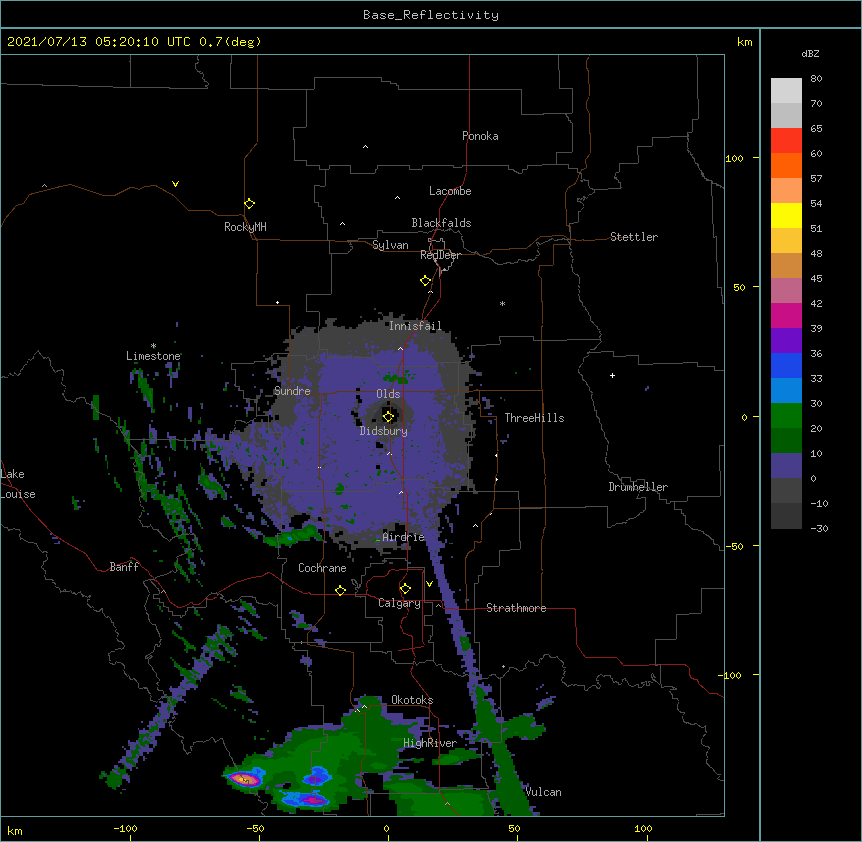
Task: Click the yellow radar site marker near Olds
Action: click(x=389, y=417)
